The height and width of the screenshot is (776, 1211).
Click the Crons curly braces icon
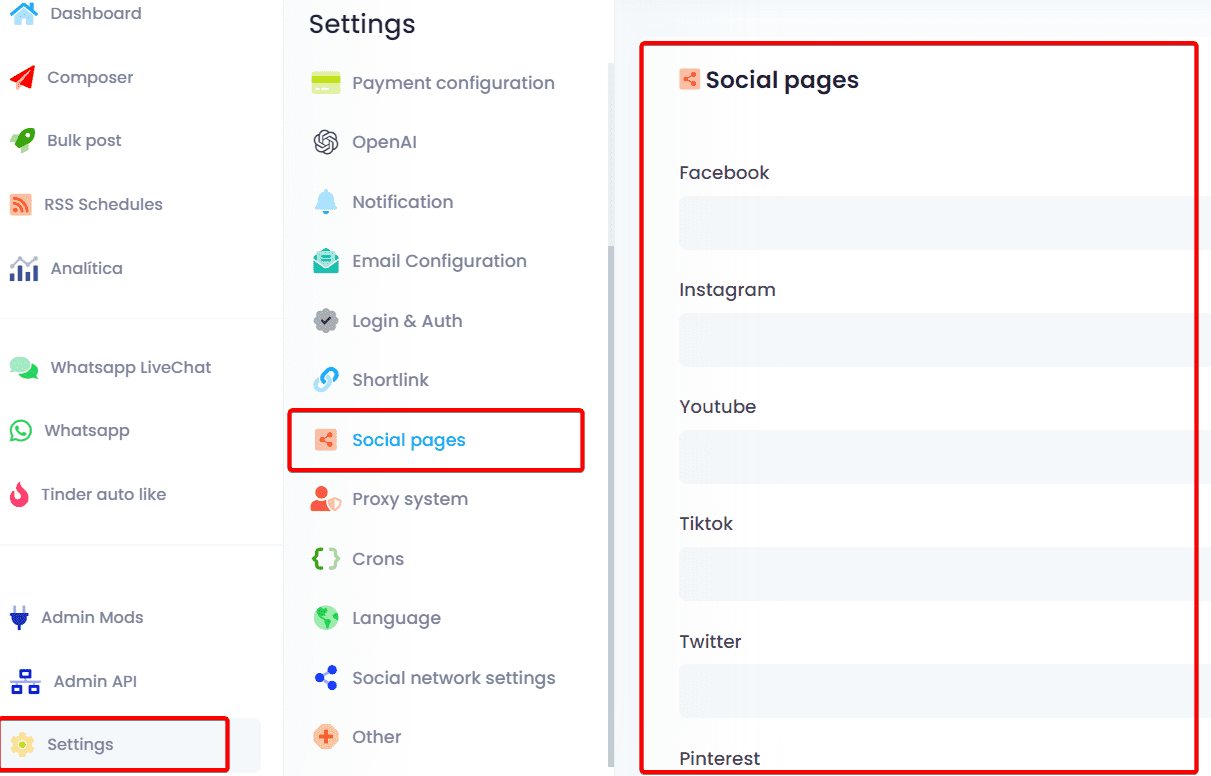[326, 559]
